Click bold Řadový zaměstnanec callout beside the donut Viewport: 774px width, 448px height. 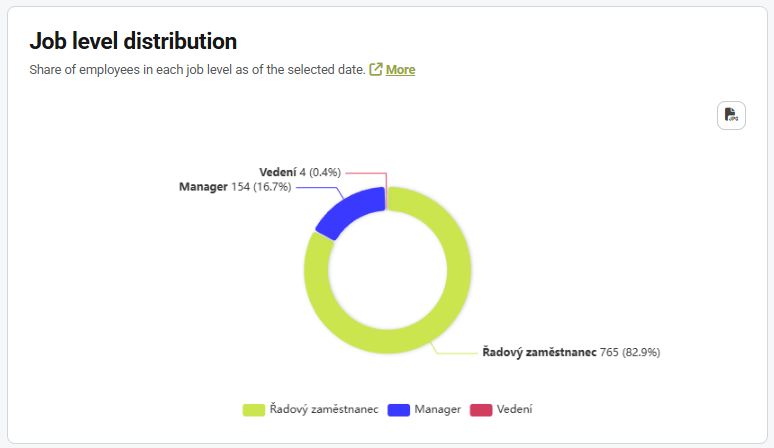point(539,352)
